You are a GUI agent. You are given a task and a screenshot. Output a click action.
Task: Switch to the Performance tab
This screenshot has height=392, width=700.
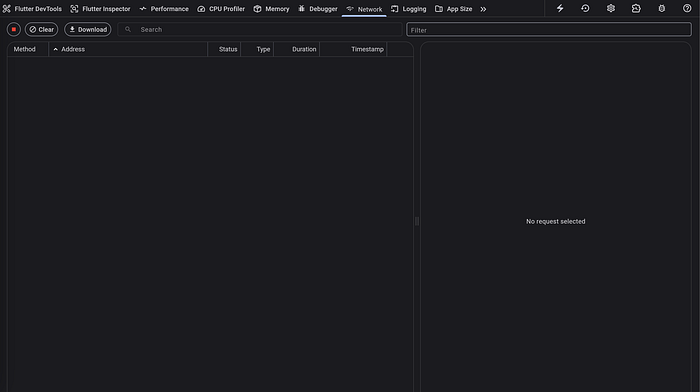pyautogui.click(x=164, y=9)
